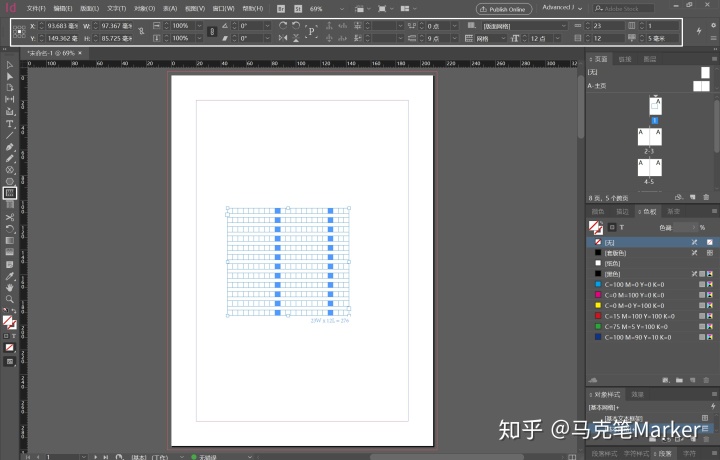Create new color group folder icon

coord(679,380)
